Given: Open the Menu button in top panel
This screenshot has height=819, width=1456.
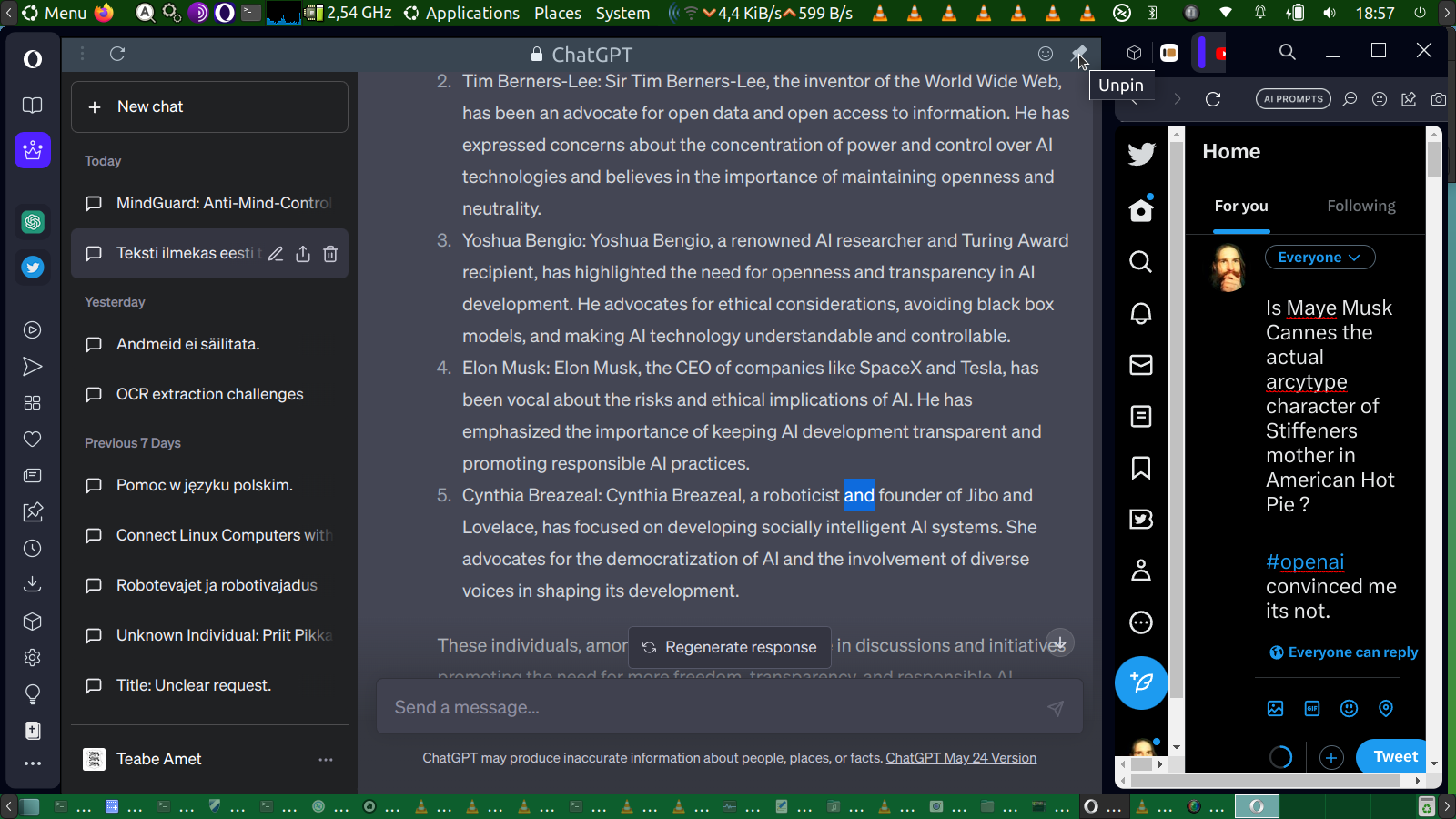Looking at the screenshot, I should click(x=55, y=13).
